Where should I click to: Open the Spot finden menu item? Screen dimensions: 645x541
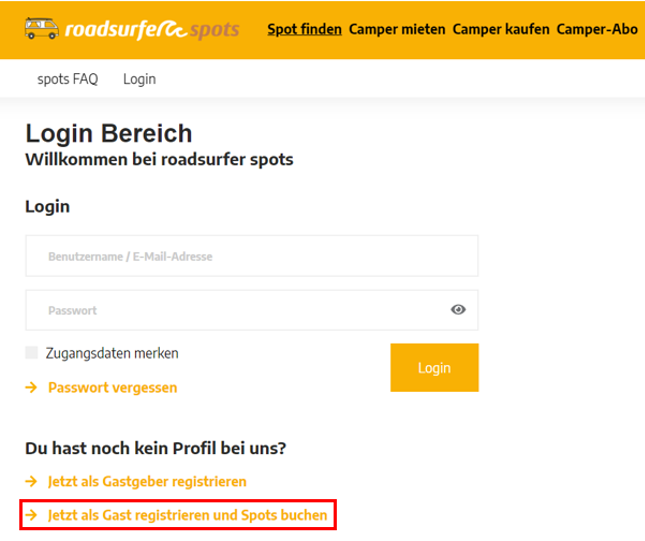304,29
